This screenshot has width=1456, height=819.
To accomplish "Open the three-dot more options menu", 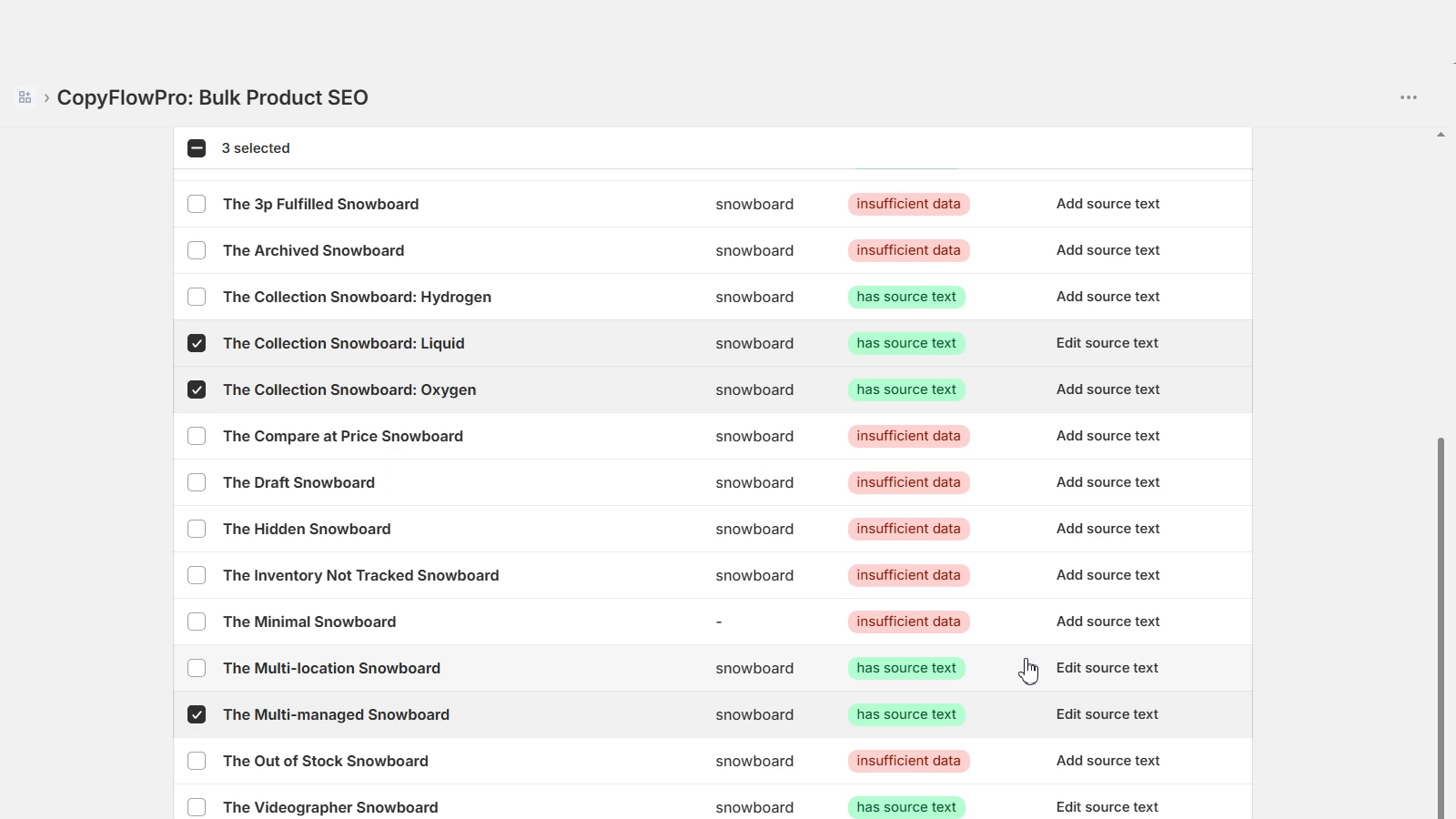I will click(x=1409, y=97).
